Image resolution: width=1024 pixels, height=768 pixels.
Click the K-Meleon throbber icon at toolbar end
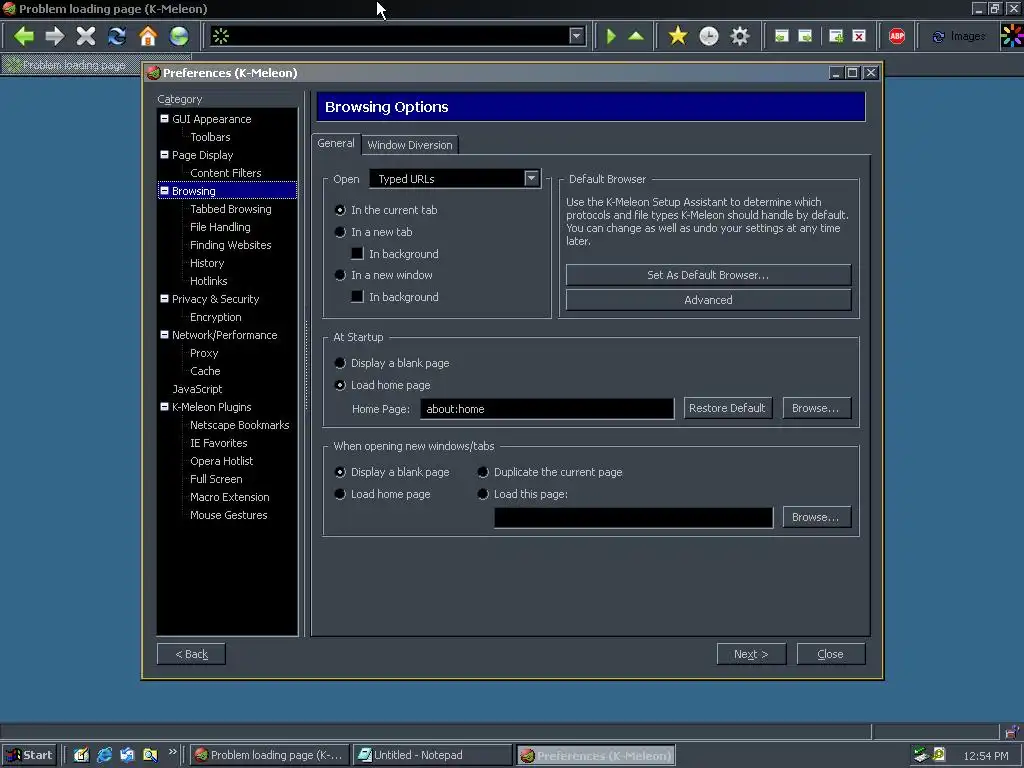1012,35
